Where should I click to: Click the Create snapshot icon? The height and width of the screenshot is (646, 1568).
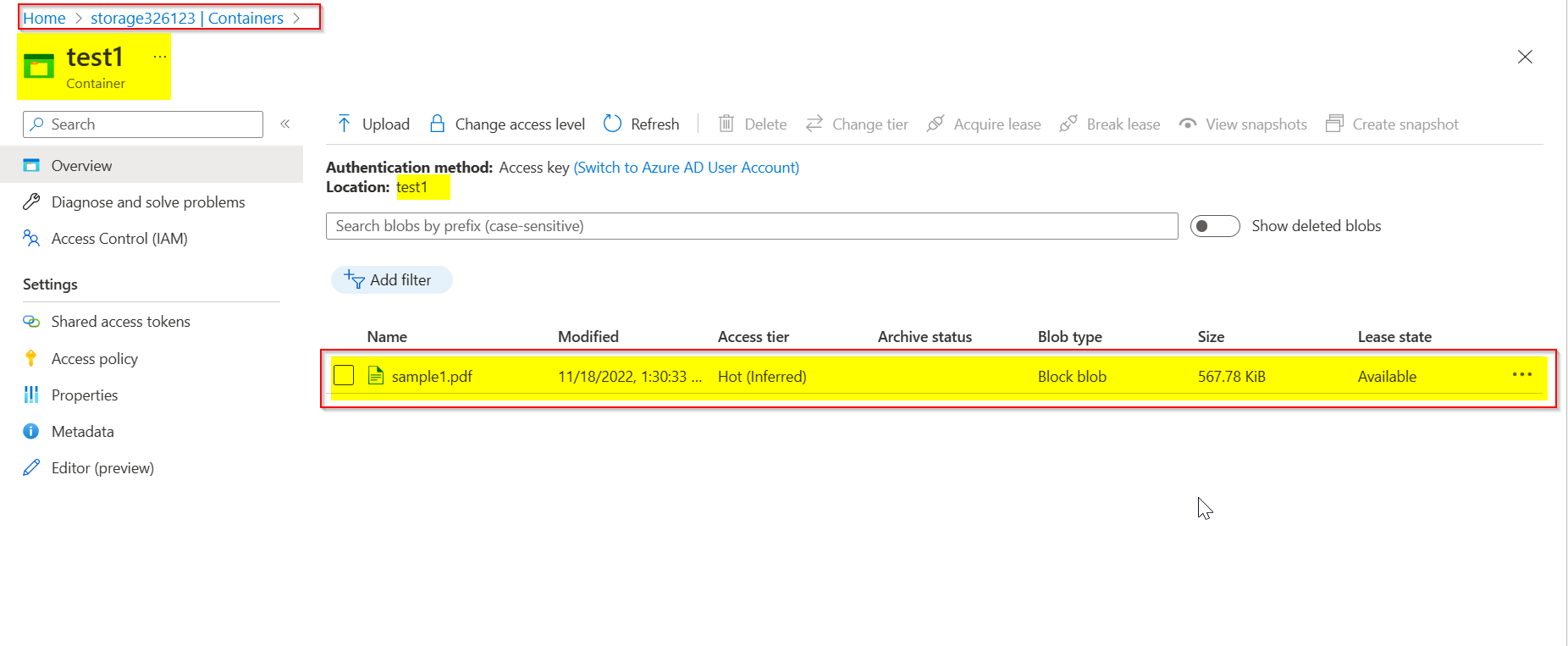point(1334,124)
